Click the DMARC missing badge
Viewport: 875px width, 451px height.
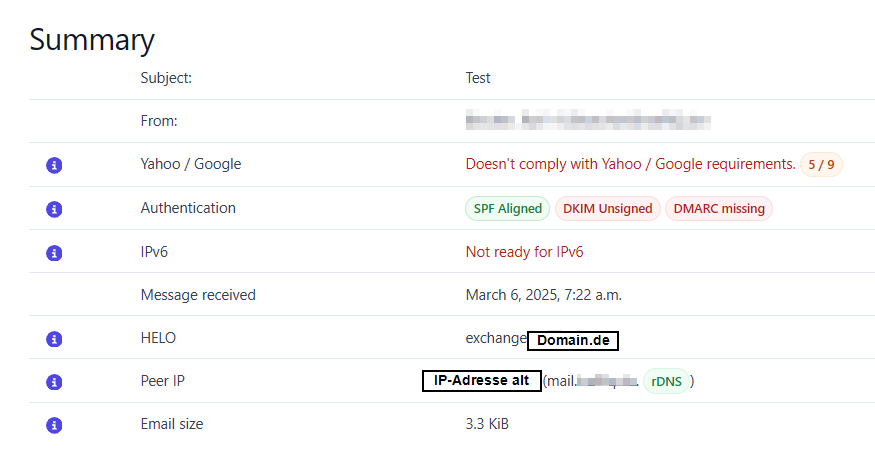pos(719,209)
